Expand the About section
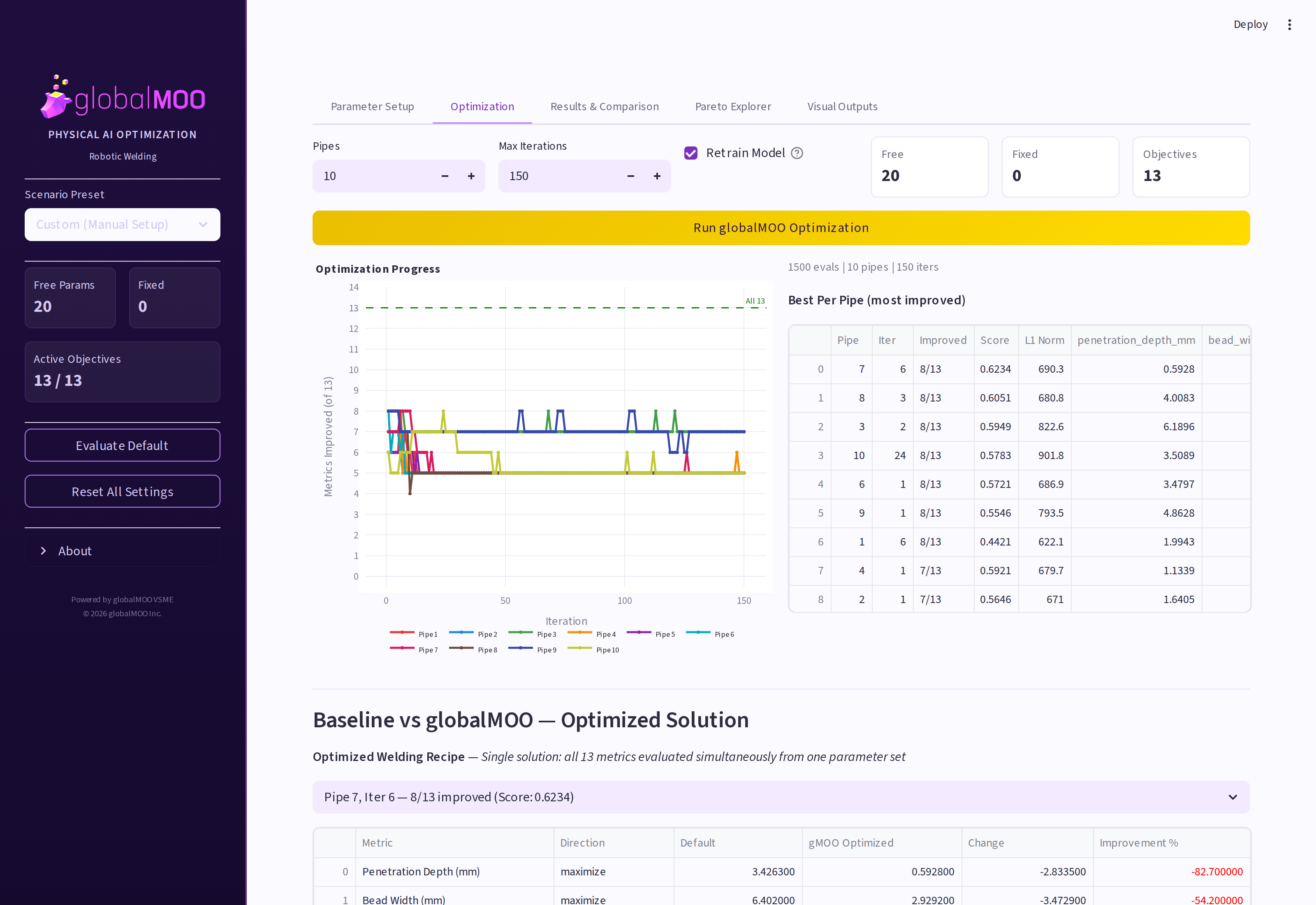The image size is (1316, 905). point(123,550)
